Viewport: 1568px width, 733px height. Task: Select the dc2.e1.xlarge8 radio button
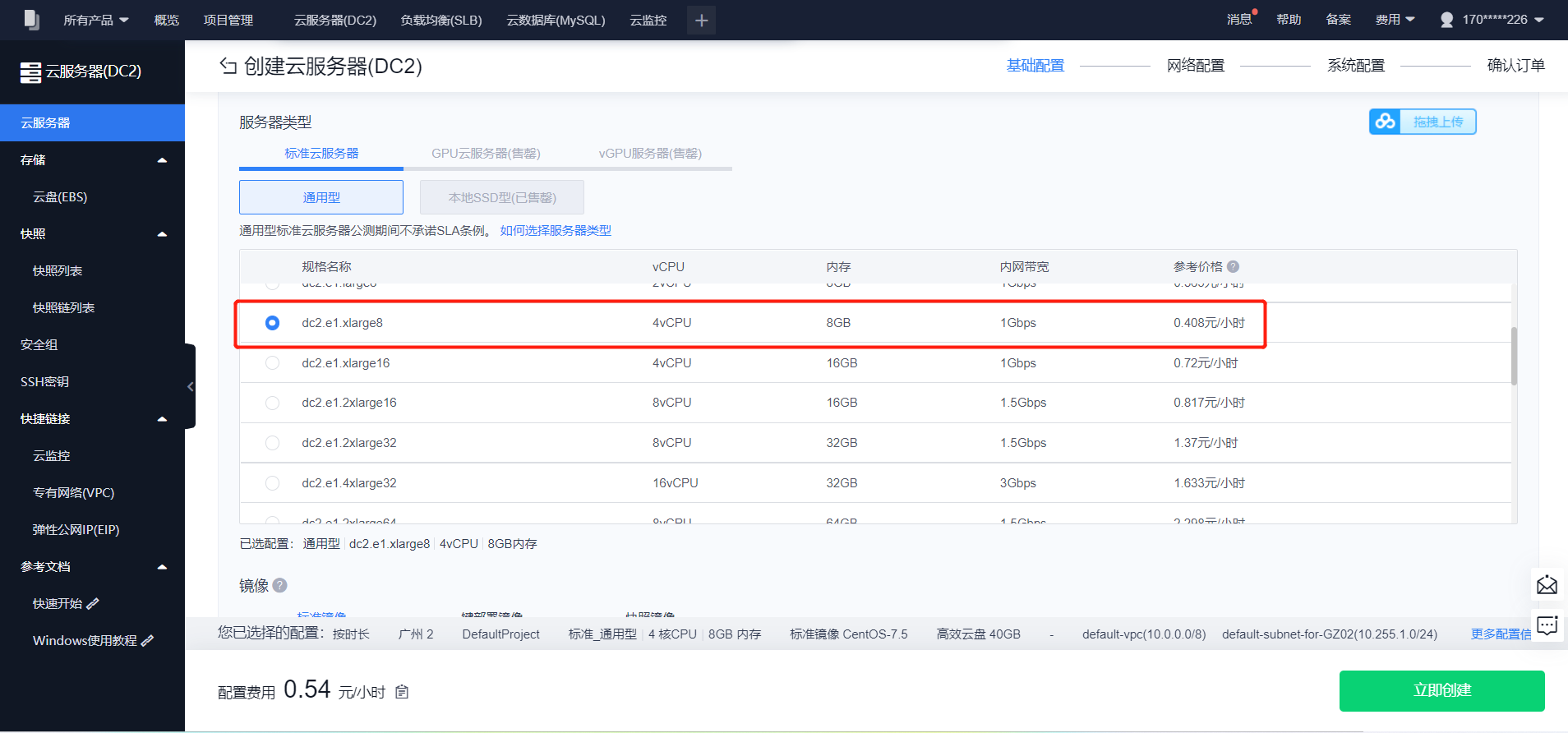tap(272, 323)
